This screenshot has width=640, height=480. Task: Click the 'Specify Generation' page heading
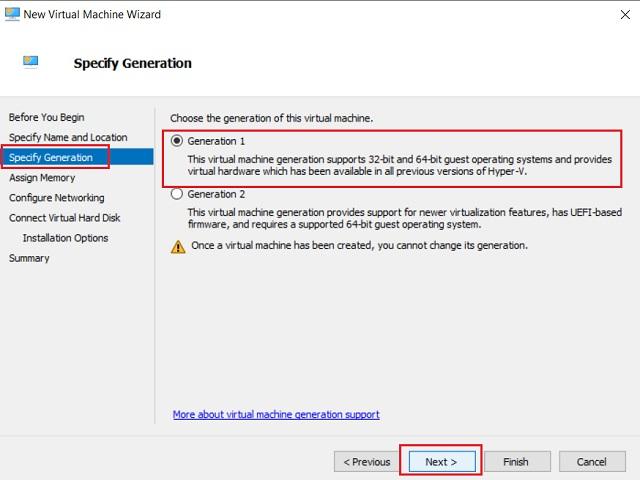(133, 63)
